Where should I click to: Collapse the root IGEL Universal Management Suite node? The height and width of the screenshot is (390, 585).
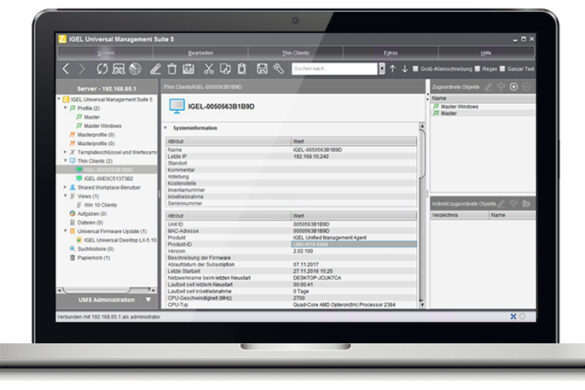(x=59, y=99)
